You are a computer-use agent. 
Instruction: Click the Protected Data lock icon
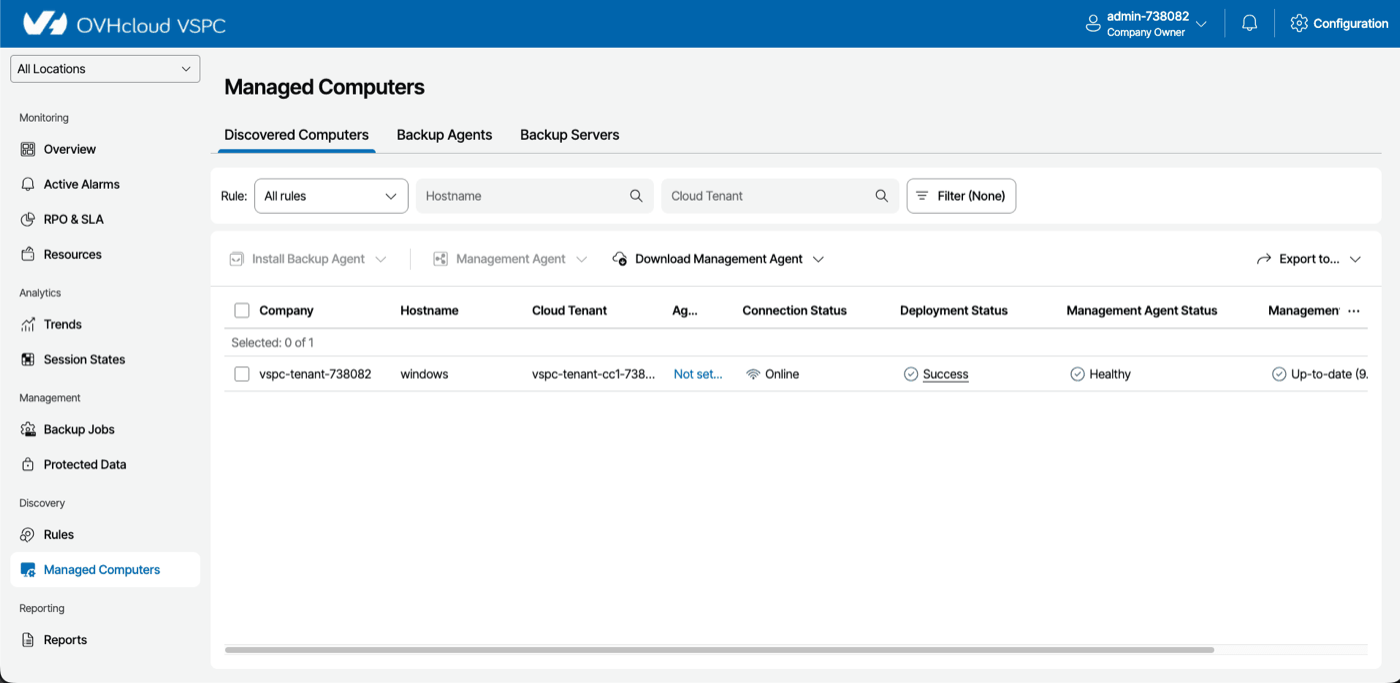click(28, 464)
